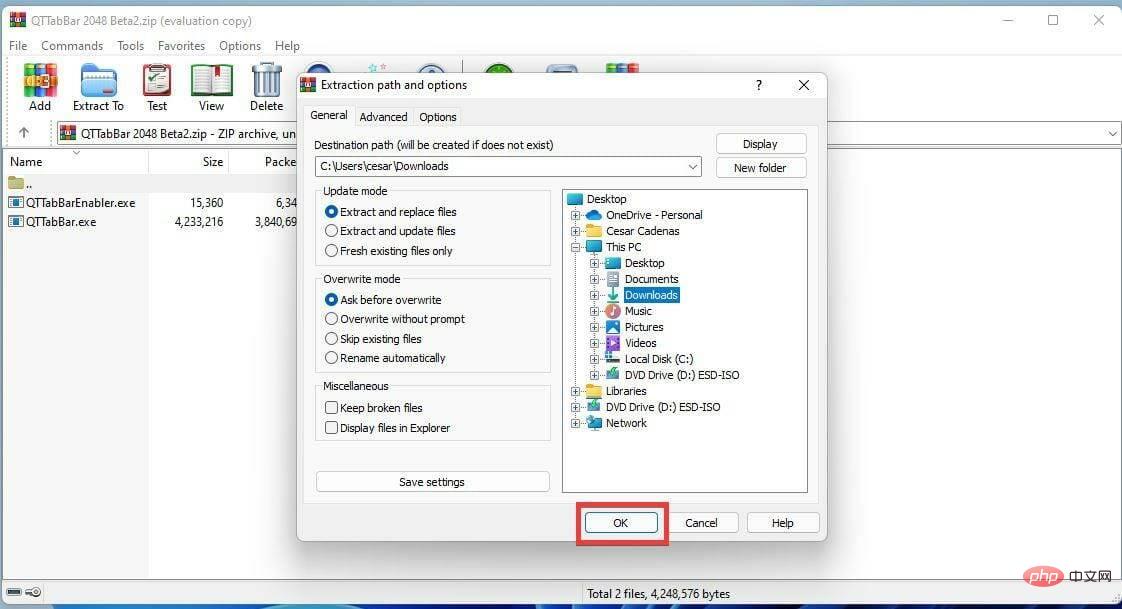The height and width of the screenshot is (609, 1122).
Task: Select Pictures folder label in tree
Action: tap(644, 327)
